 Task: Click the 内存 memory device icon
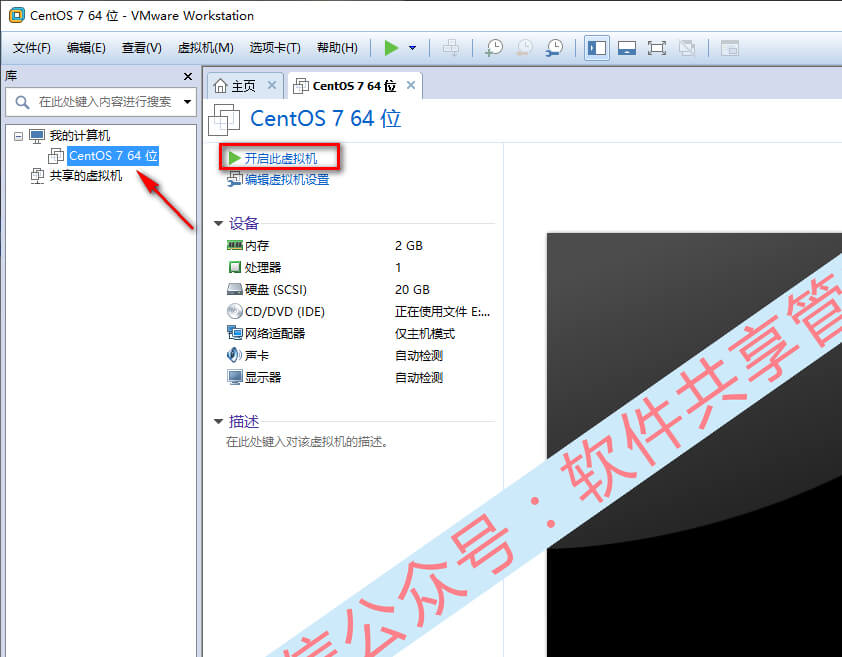coord(235,246)
